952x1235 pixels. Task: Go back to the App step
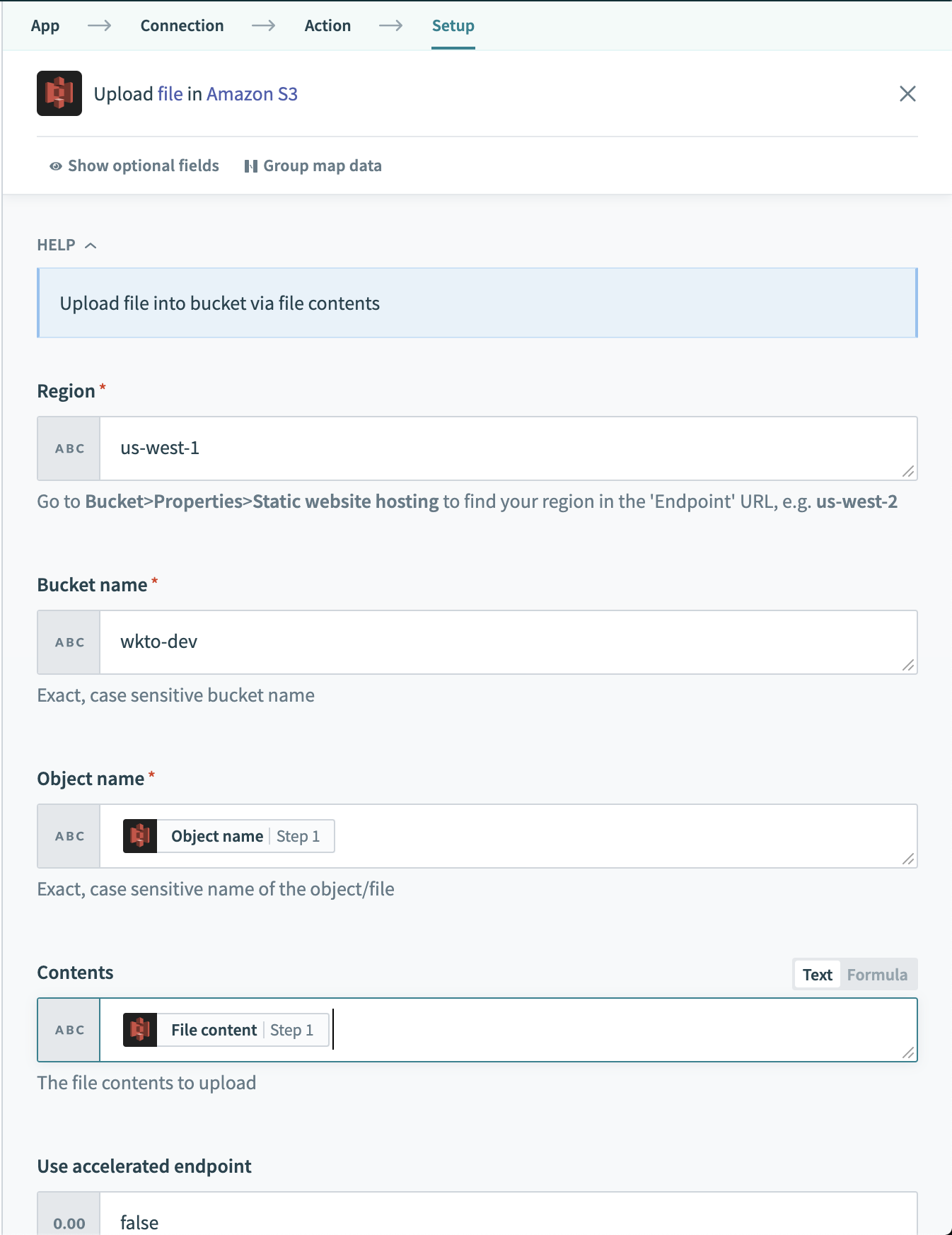(45, 25)
